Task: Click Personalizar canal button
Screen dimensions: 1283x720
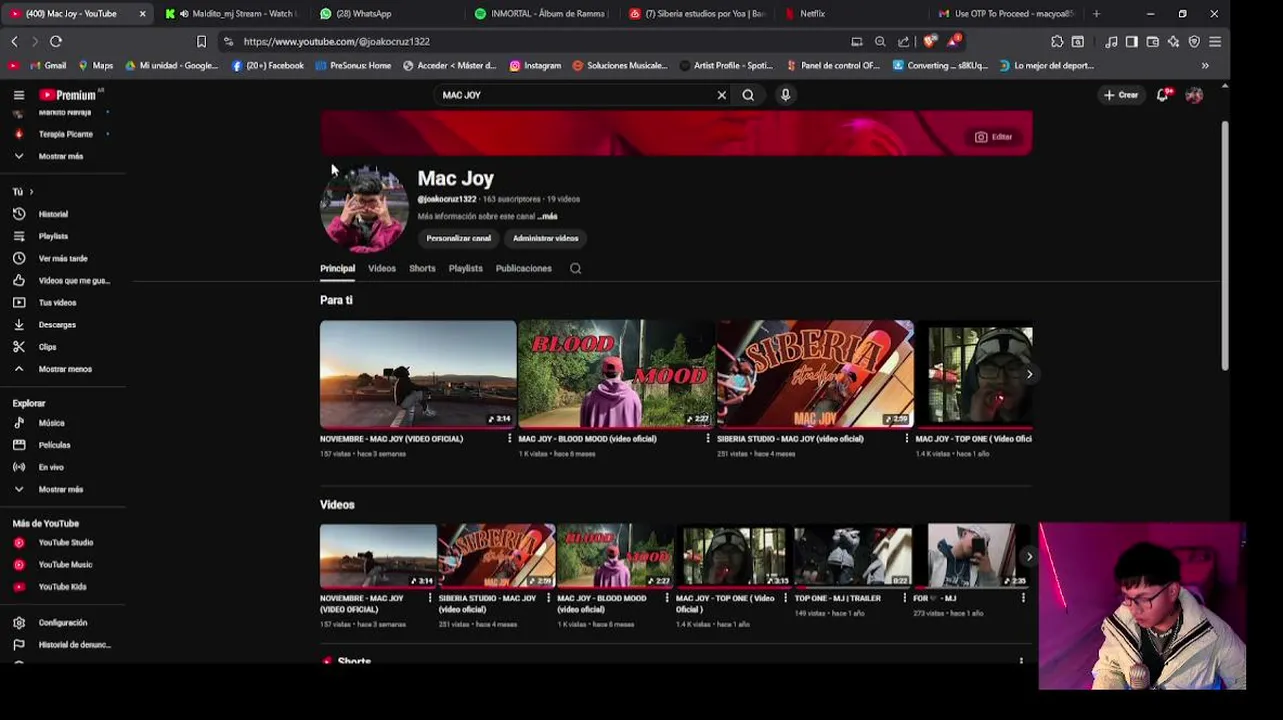Action: click(x=458, y=238)
